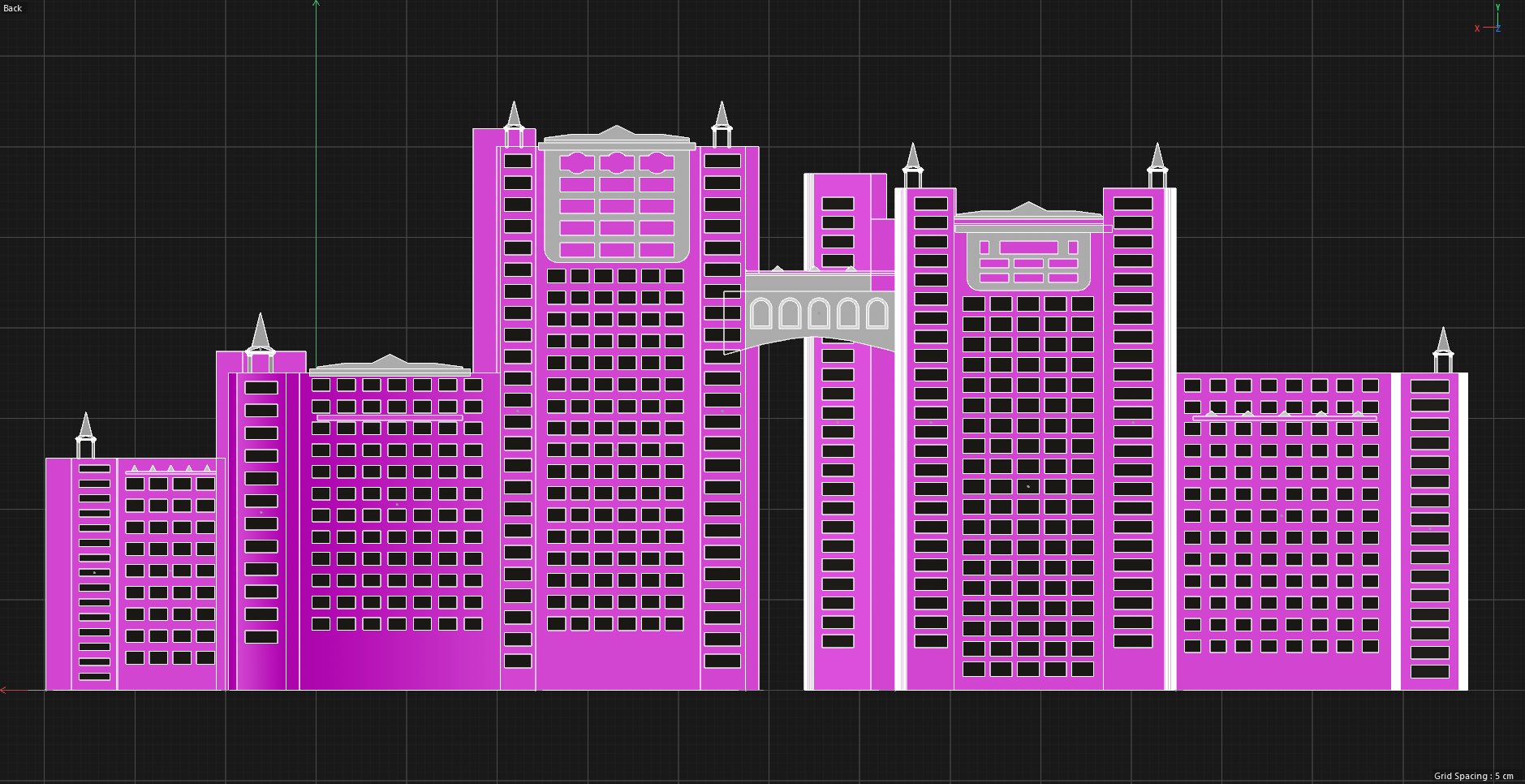Viewport: 1525px width, 784px height.
Task: Click the XYZ axis orientation gizmo
Action: click(1488, 19)
